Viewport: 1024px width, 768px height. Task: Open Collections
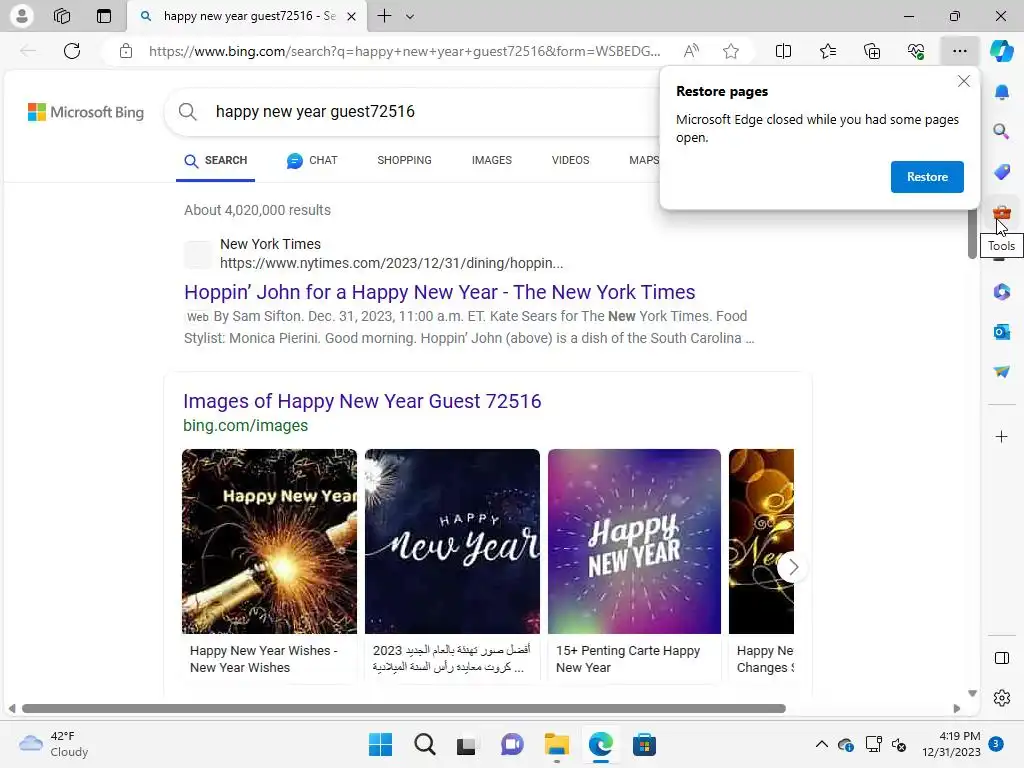(872, 51)
